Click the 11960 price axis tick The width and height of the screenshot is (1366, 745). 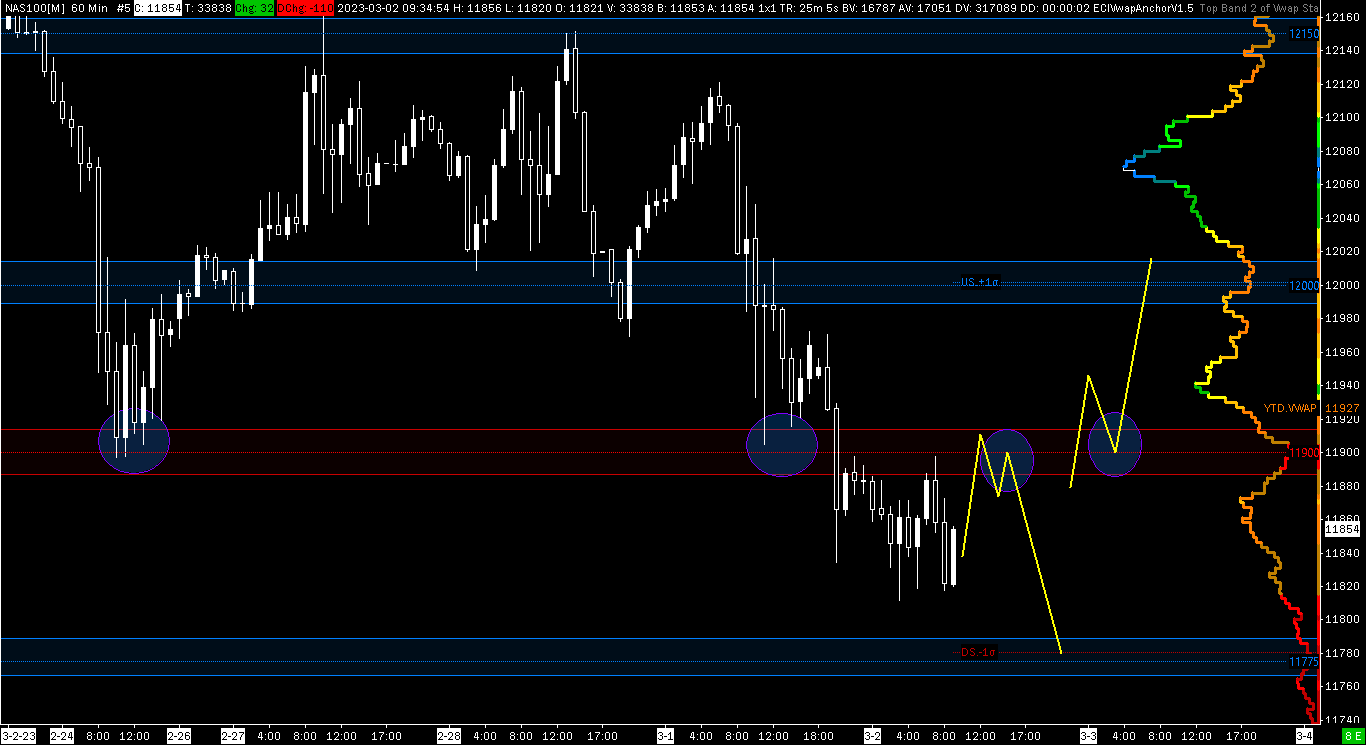[1341, 352]
